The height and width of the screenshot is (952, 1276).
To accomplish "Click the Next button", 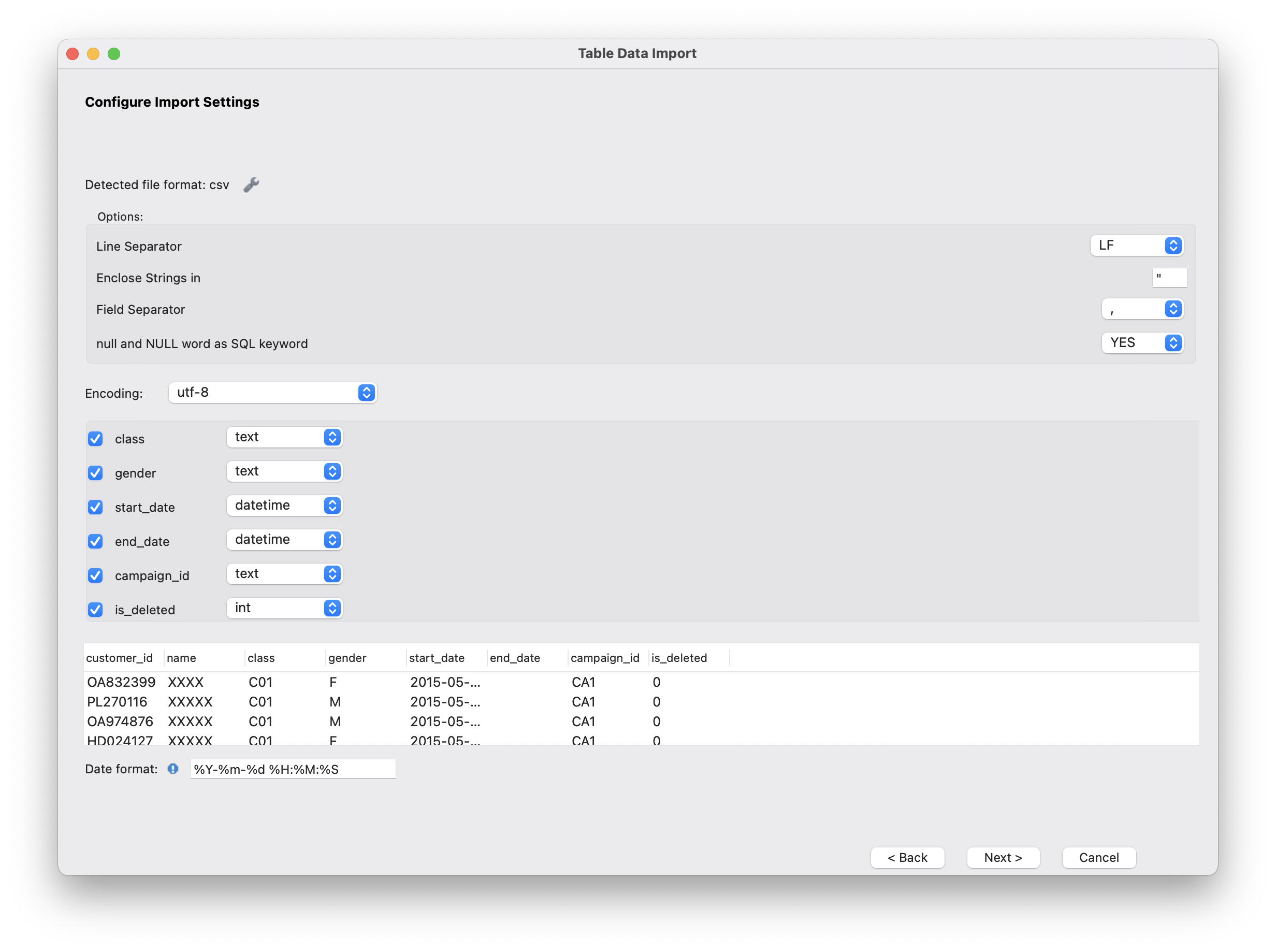I will tap(1003, 858).
